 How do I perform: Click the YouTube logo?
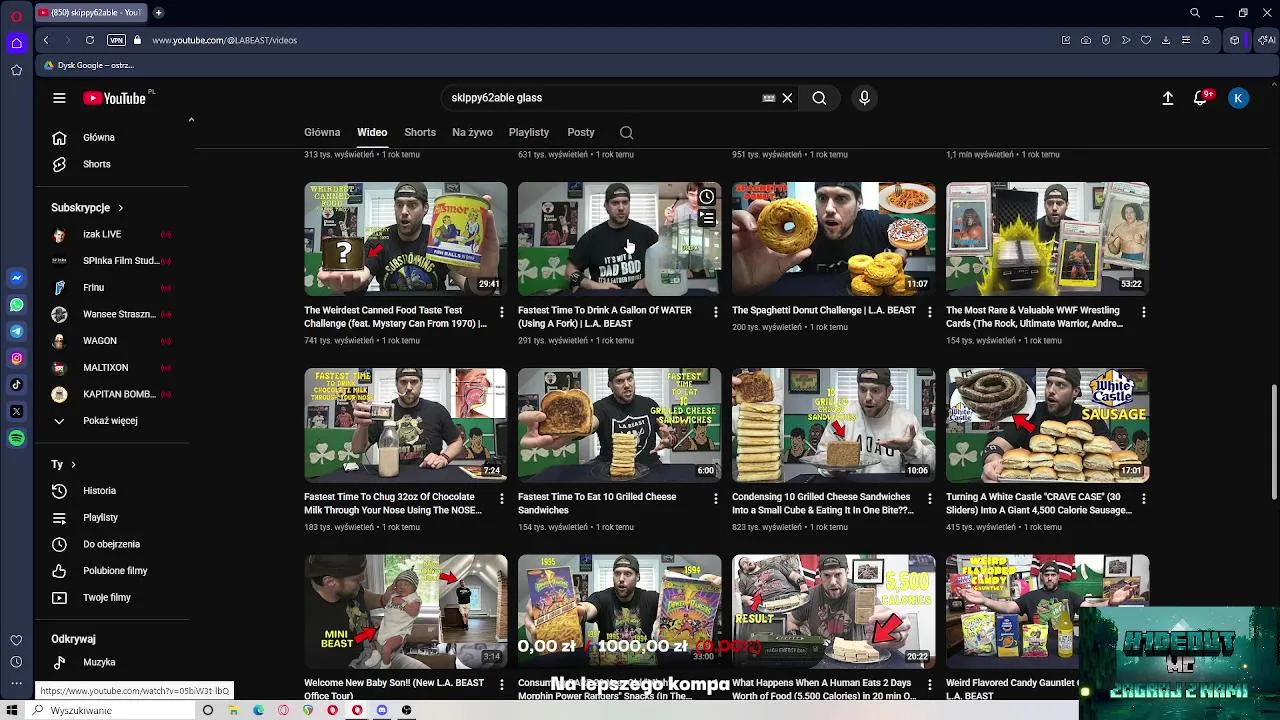(x=115, y=98)
